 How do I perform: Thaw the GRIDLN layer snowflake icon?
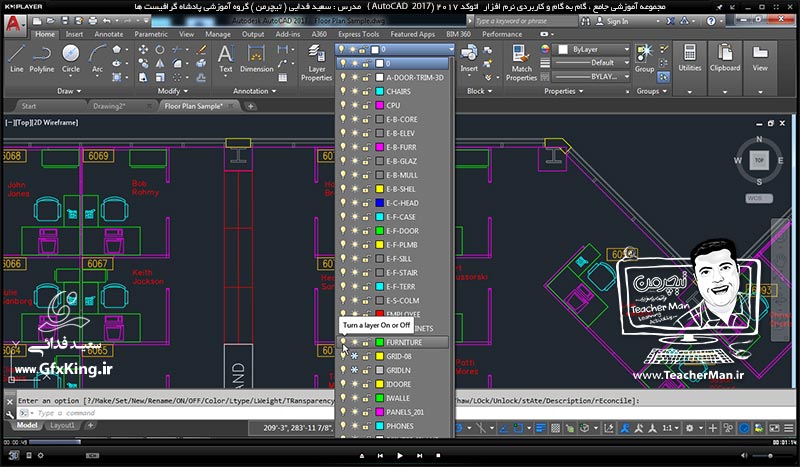(355, 370)
